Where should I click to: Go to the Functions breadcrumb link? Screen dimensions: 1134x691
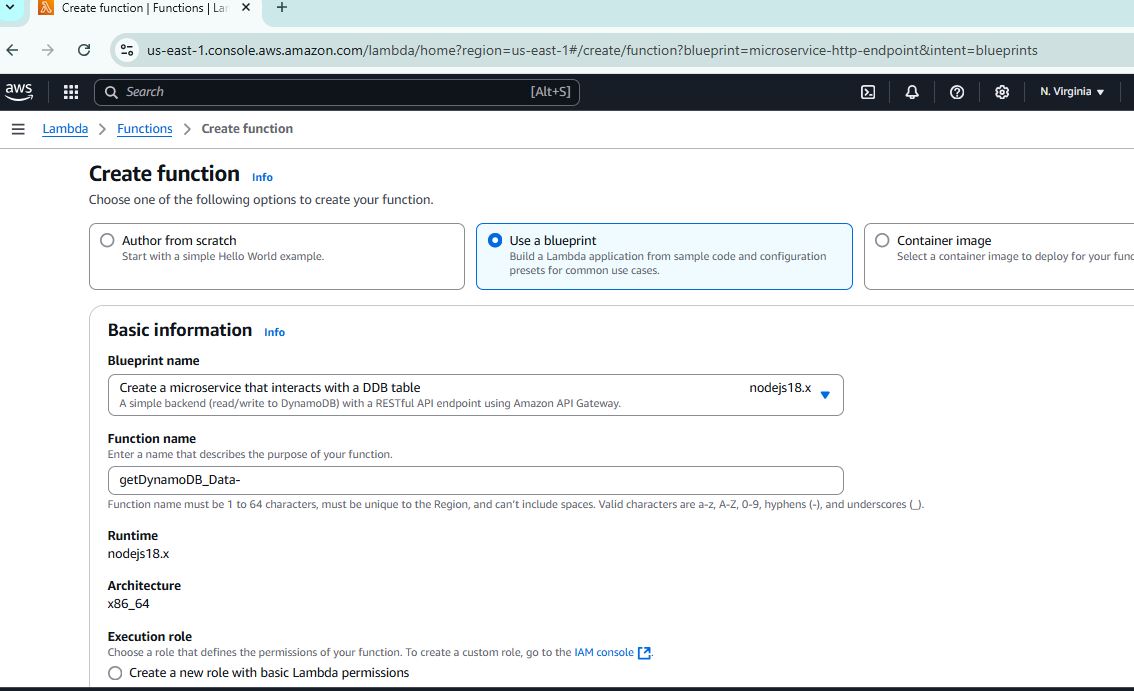tap(145, 129)
